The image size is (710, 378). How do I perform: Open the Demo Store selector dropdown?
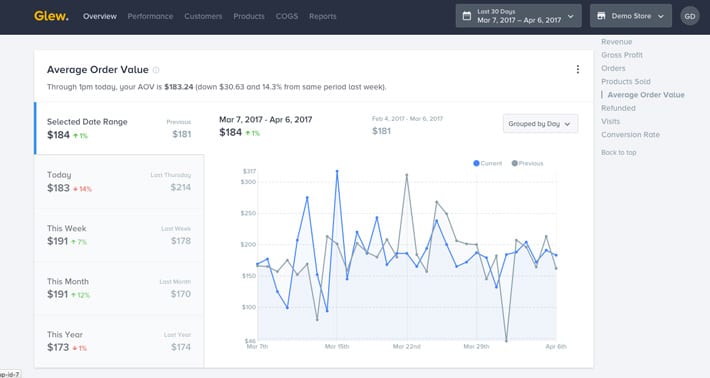pyautogui.click(x=631, y=16)
